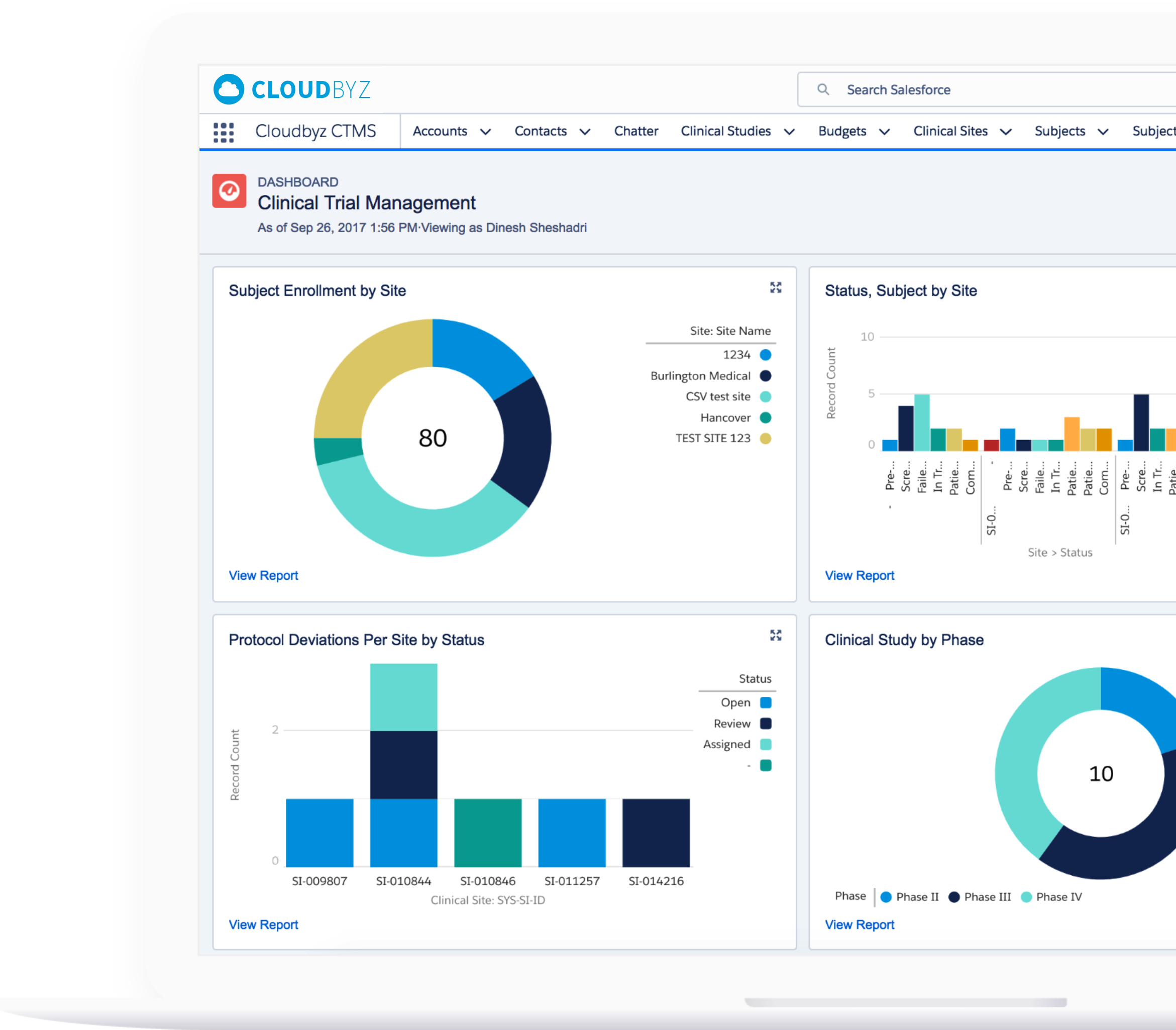This screenshot has width=1176, height=1030.
Task: Expand the Subject Enrollment by Site chart
Action: (776, 287)
